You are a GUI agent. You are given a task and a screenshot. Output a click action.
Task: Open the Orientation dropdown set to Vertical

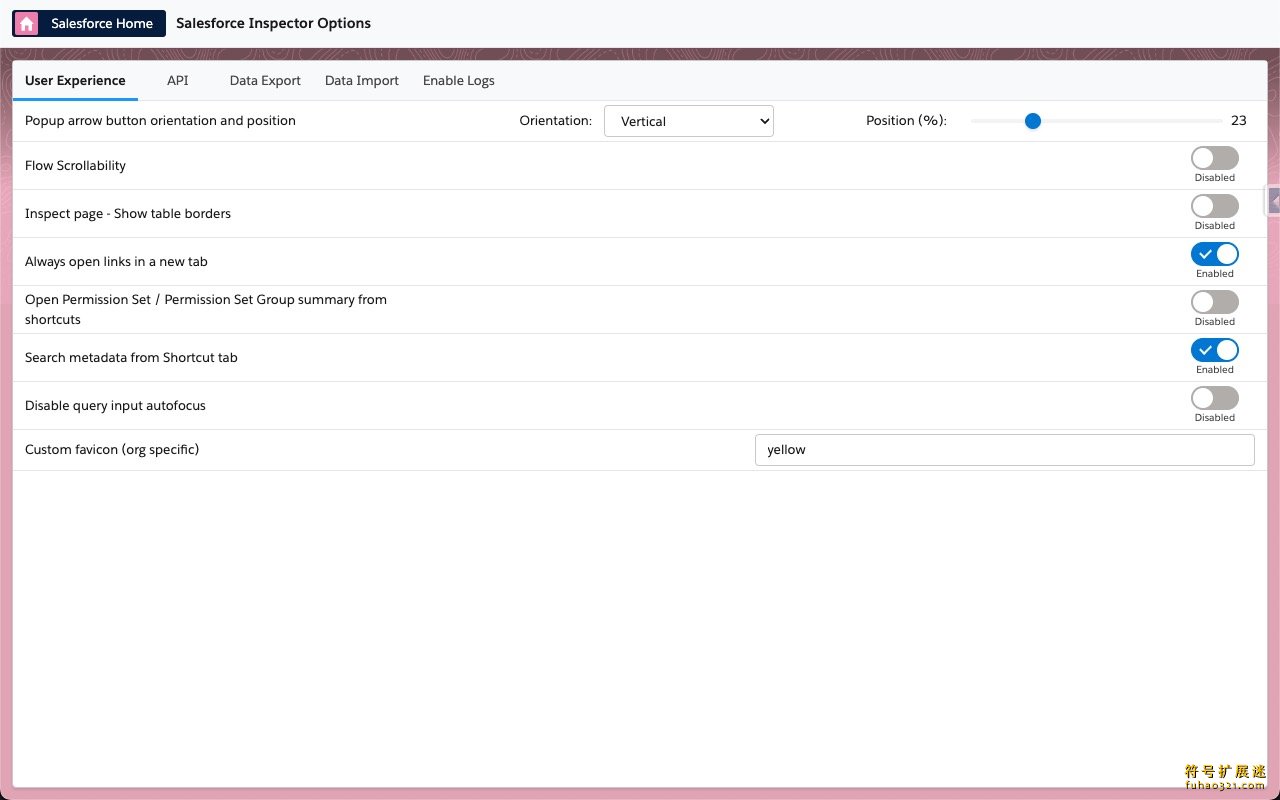[x=689, y=121]
